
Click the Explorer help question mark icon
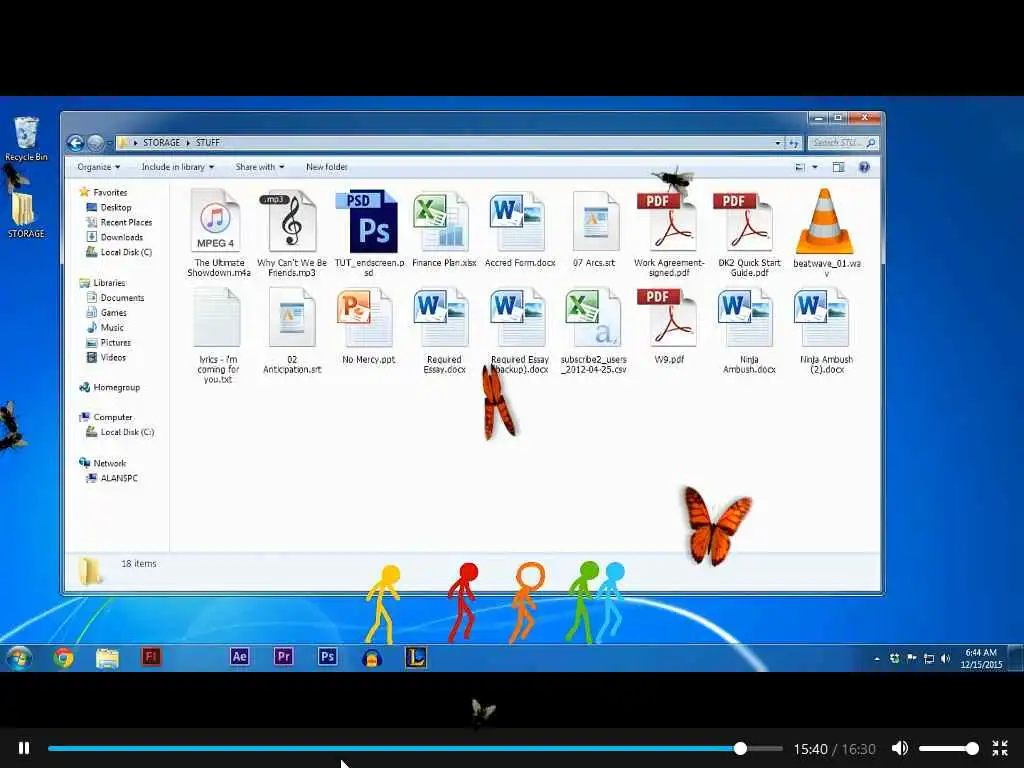864,167
